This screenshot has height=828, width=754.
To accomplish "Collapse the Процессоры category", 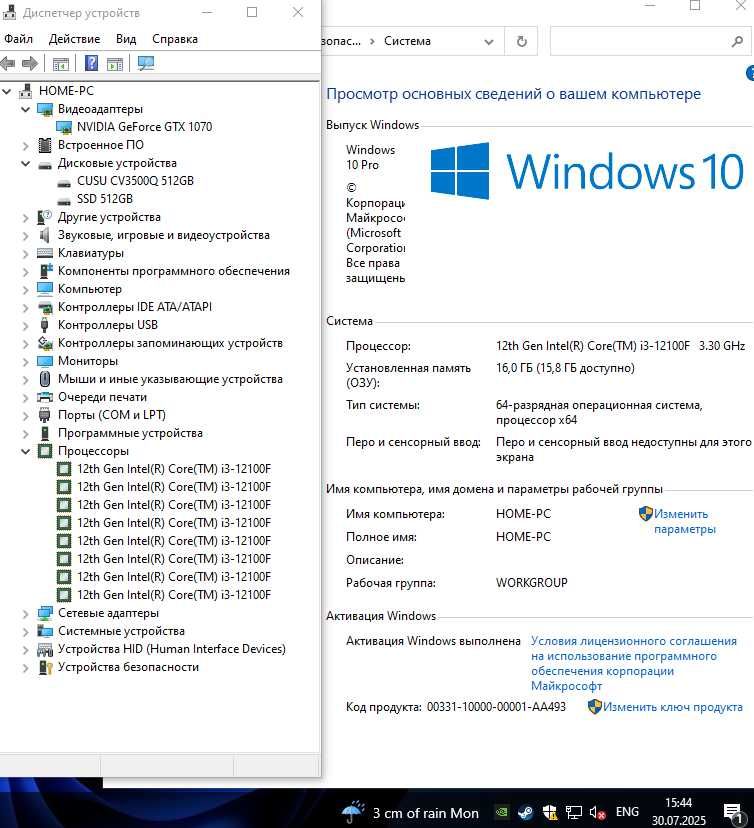I will pyautogui.click(x=25, y=451).
